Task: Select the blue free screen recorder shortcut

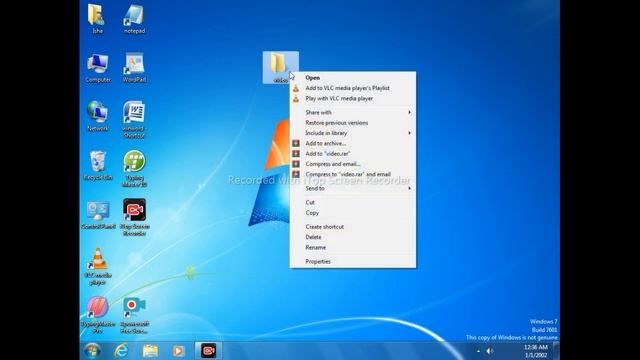Action: click(134, 315)
